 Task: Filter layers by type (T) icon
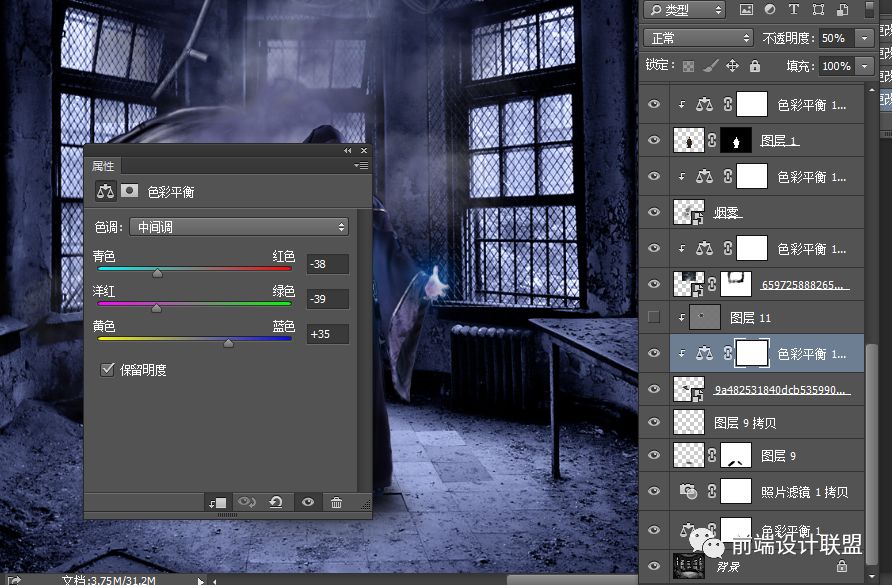pos(794,9)
